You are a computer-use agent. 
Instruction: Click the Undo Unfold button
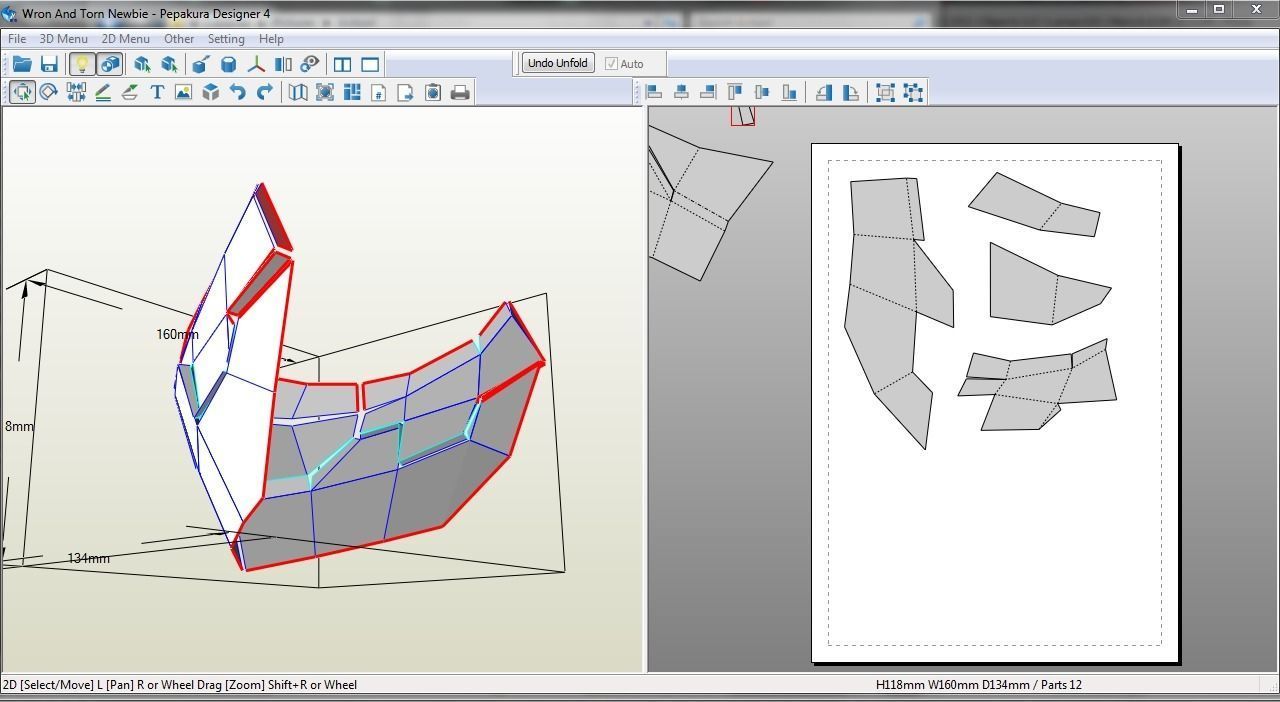pos(558,63)
